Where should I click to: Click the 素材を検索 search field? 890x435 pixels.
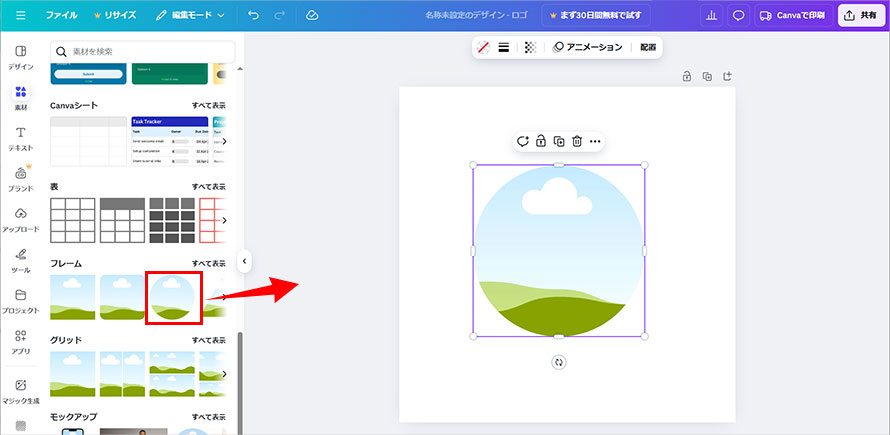(x=142, y=52)
